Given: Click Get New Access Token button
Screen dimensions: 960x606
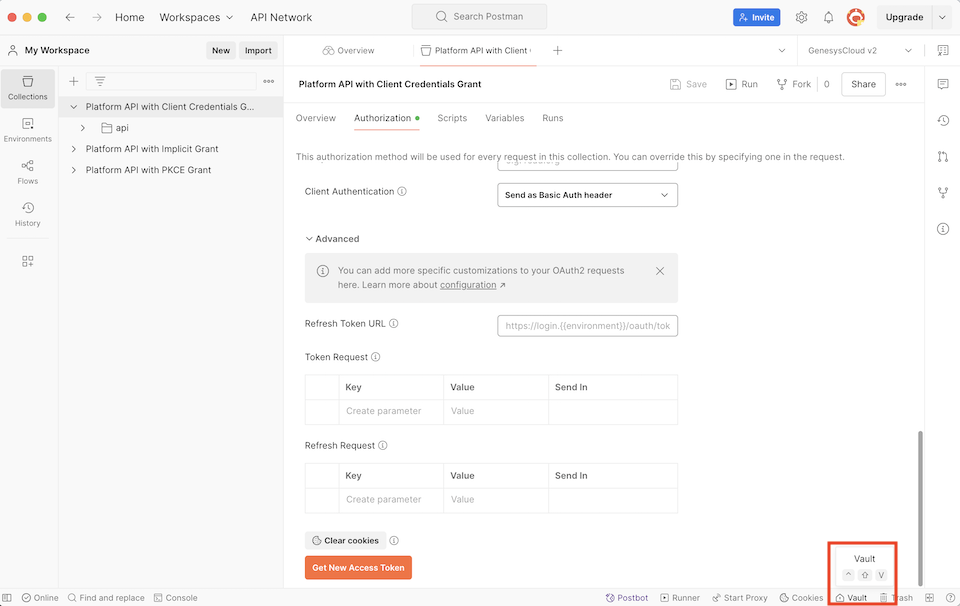Looking at the screenshot, I should pos(358,566).
